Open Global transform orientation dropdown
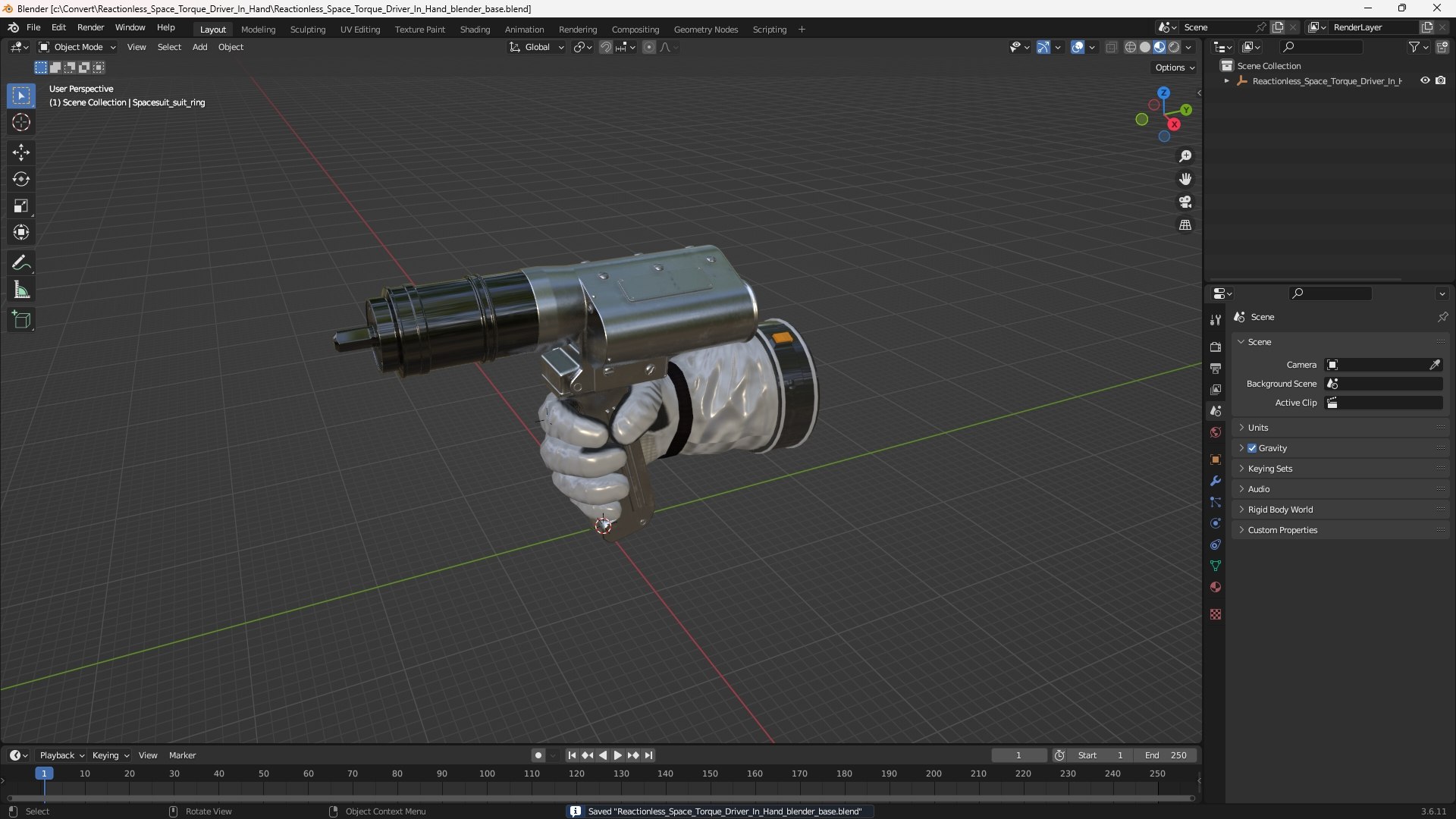1456x819 pixels. [x=536, y=47]
